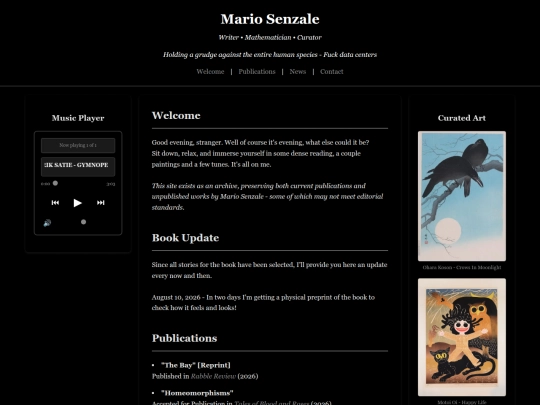Click the 'Writer • Mathematician • Curator' subtitle
Viewport: 540px width, 405px height.
[270, 38]
